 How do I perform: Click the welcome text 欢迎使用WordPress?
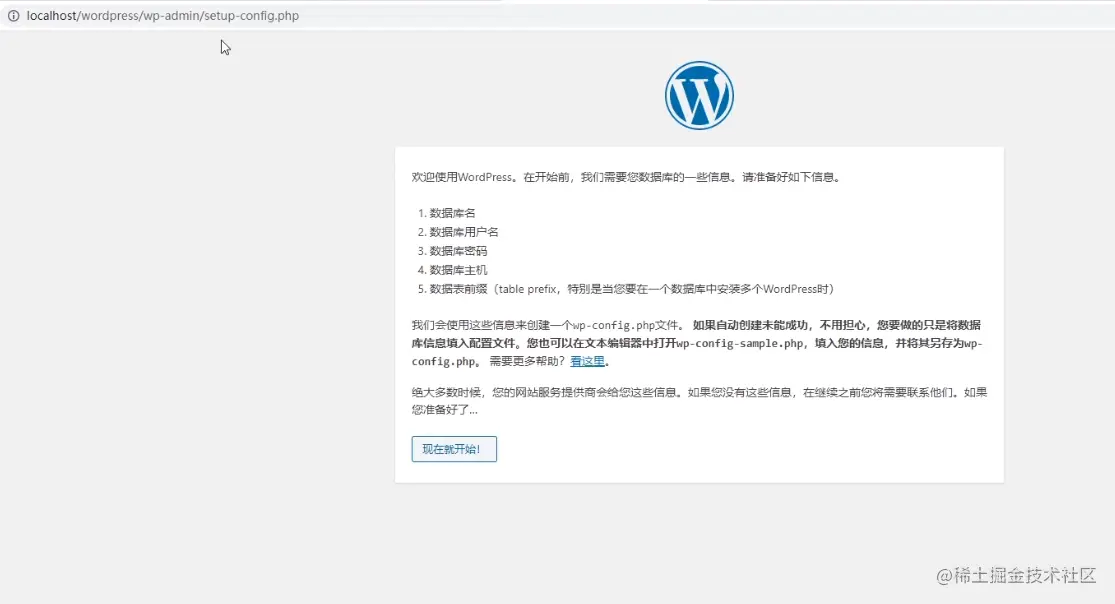(462, 177)
